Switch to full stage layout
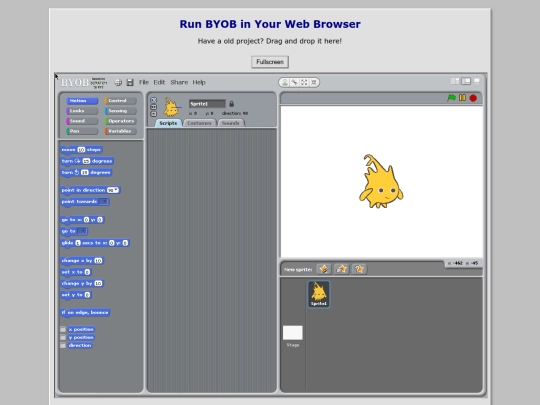540x405 pixels. point(466,81)
